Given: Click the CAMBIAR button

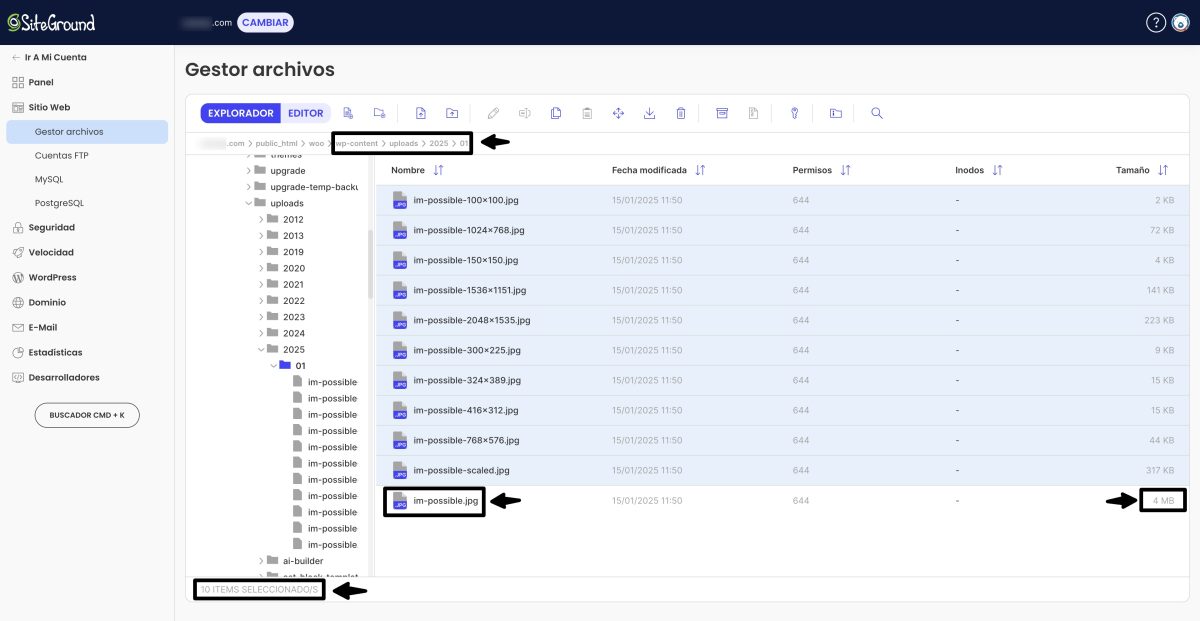Looking at the screenshot, I should pyautogui.click(x=266, y=22).
